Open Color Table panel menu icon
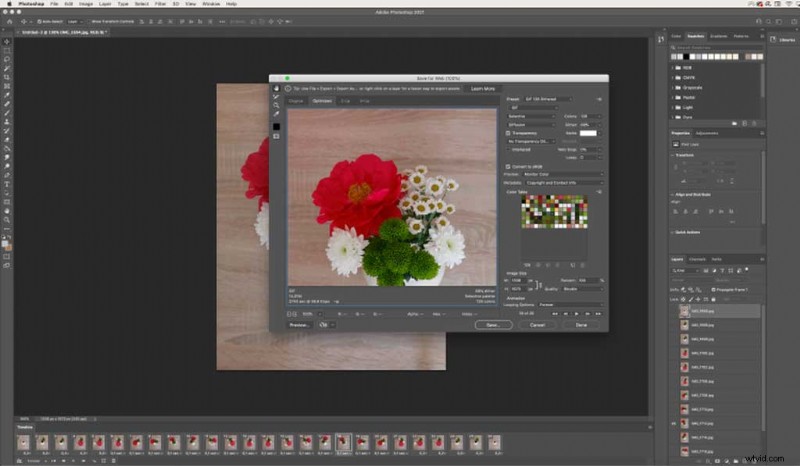800x466 pixels. (x=599, y=192)
